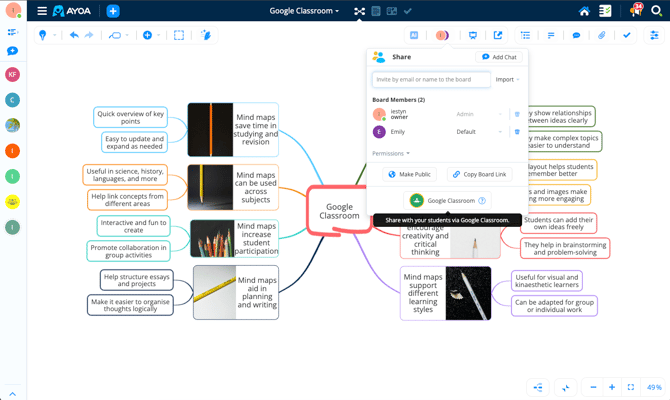Screen dimensions: 670x400
Task: Open the comments chat bubble icon
Action: coord(576,35)
